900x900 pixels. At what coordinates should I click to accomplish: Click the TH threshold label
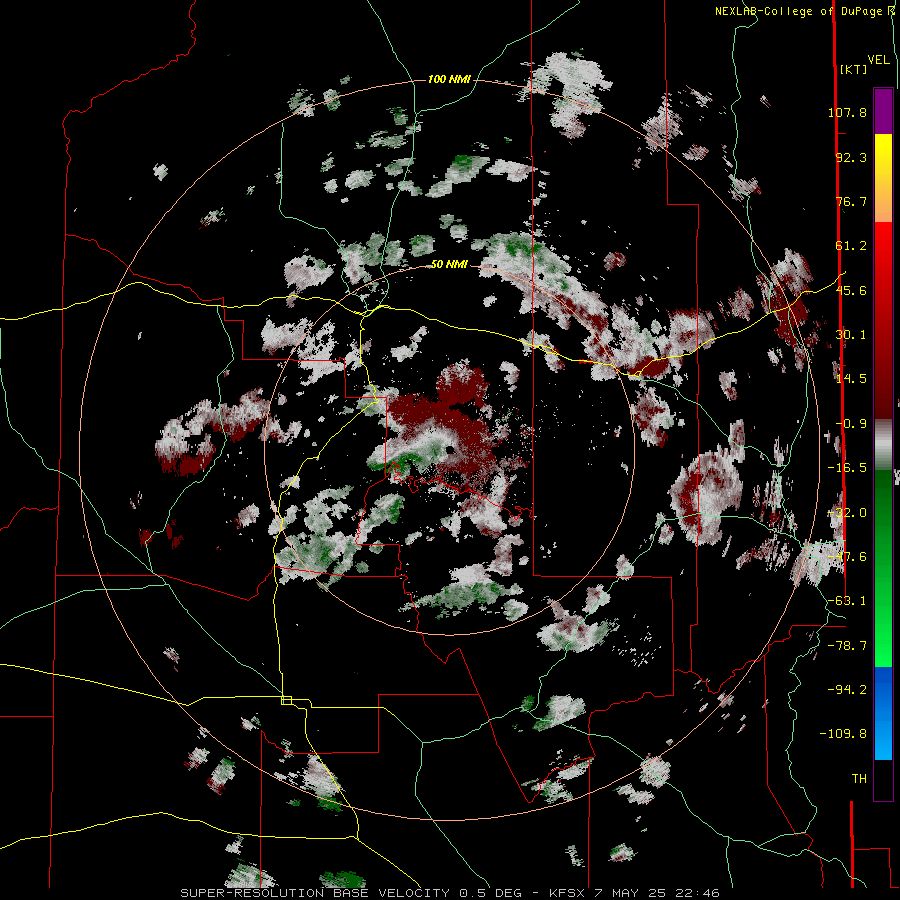point(859,778)
